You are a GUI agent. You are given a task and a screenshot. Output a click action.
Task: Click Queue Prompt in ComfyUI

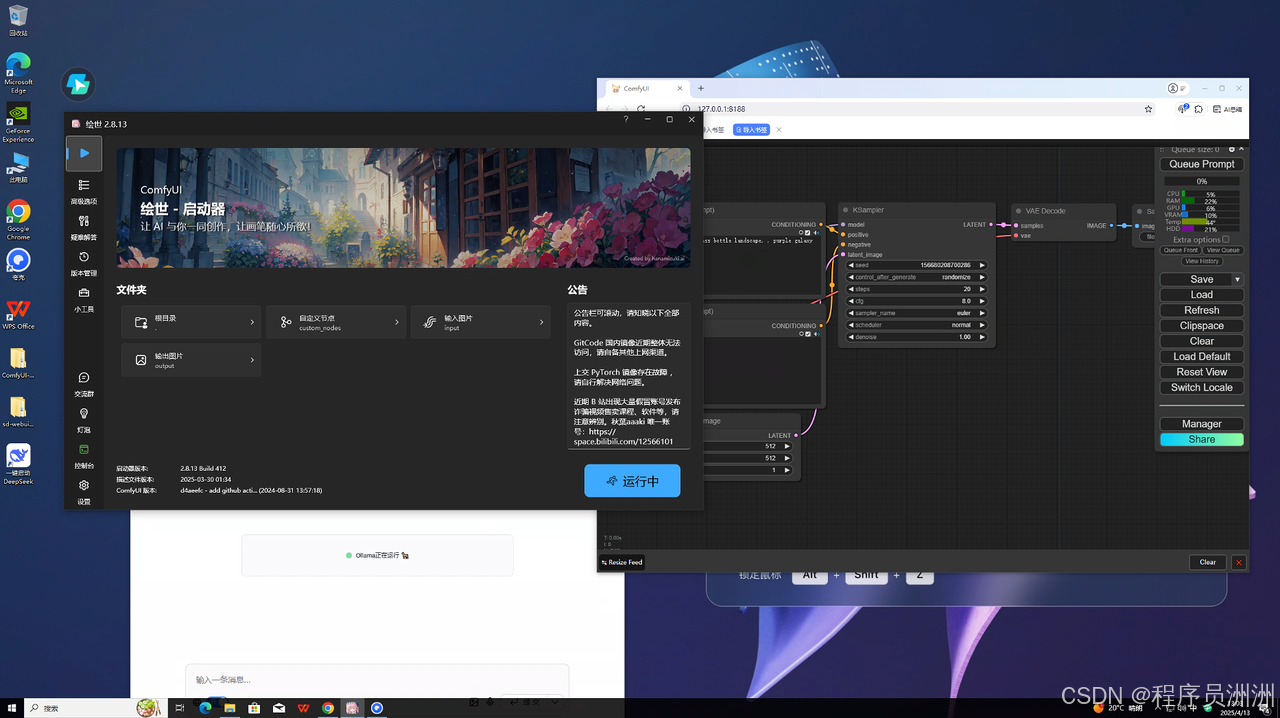(1202, 164)
